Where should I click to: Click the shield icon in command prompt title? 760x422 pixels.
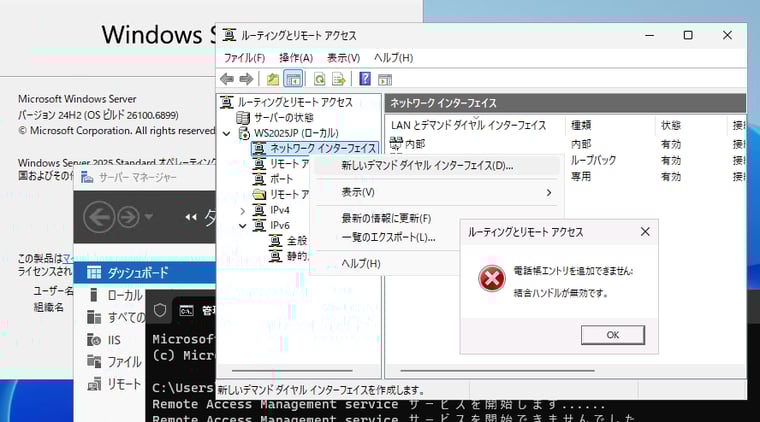tap(160, 310)
